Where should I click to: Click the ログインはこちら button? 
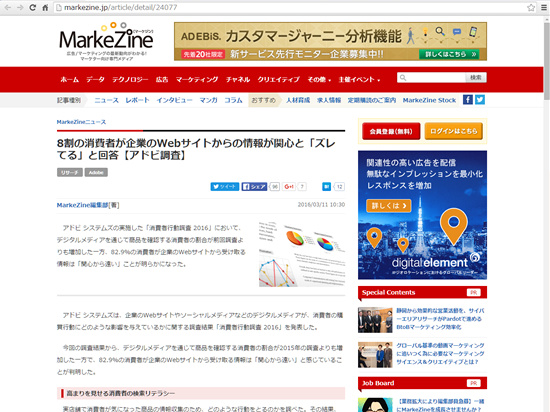click(454, 131)
